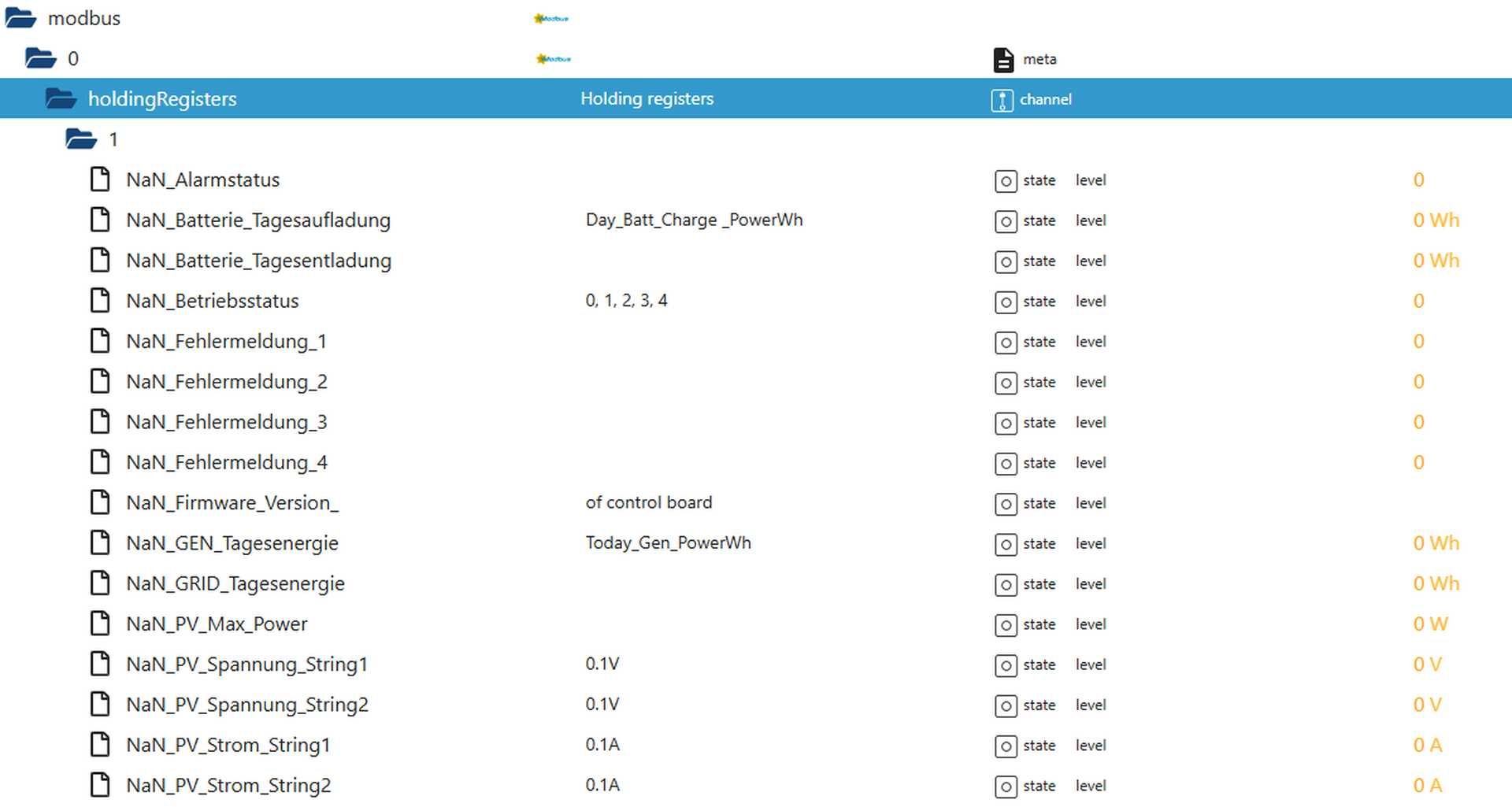This screenshot has height=807, width=1512.
Task: Click the 'Day_Batt_Charge _PowerWh' description
Action: coord(695,220)
